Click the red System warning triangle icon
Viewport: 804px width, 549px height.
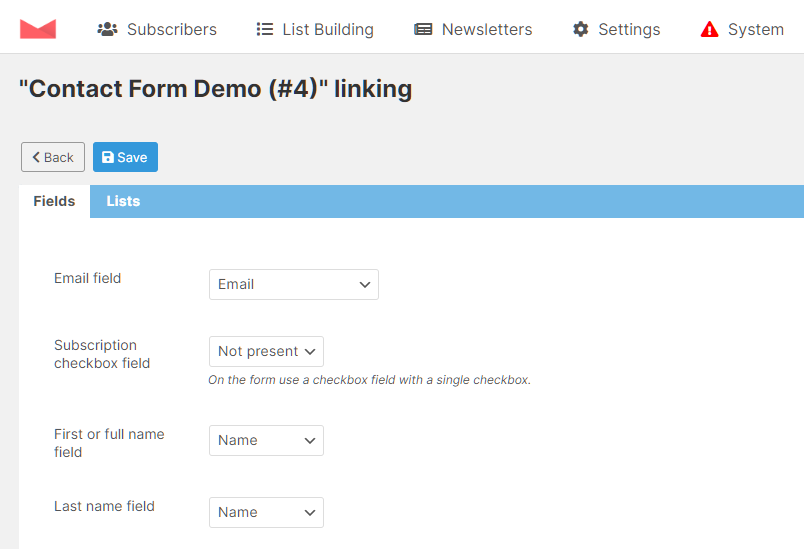pyautogui.click(x=710, y=29)
